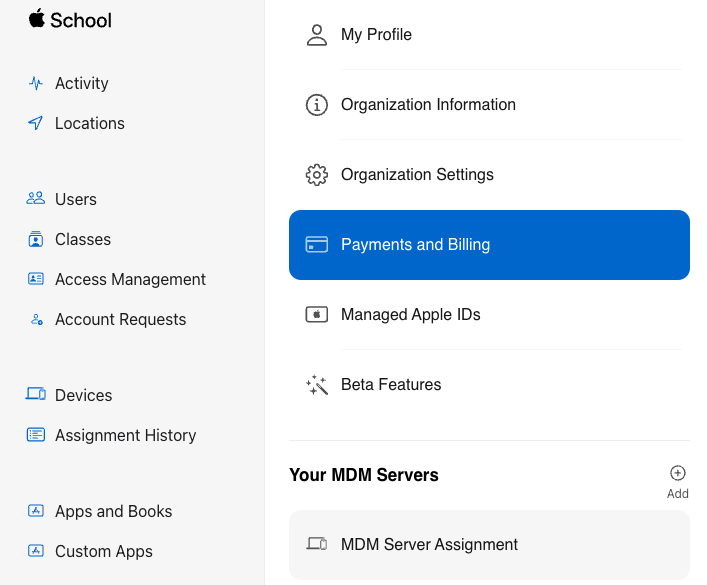Select Payments and Billing item
This screenshot has width=707, height=585.
489,245
